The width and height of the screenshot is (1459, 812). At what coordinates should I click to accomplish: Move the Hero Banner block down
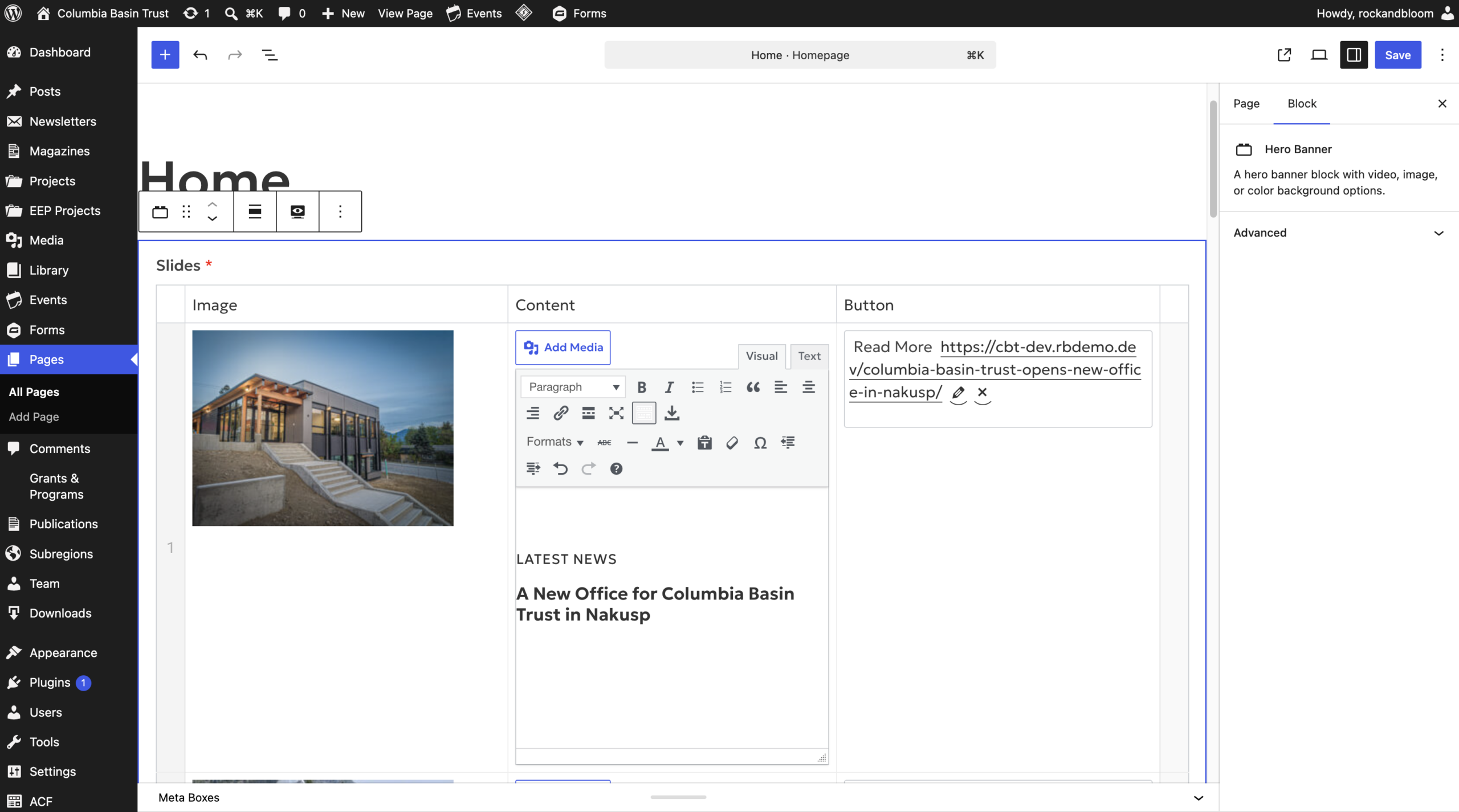point(213,219)
